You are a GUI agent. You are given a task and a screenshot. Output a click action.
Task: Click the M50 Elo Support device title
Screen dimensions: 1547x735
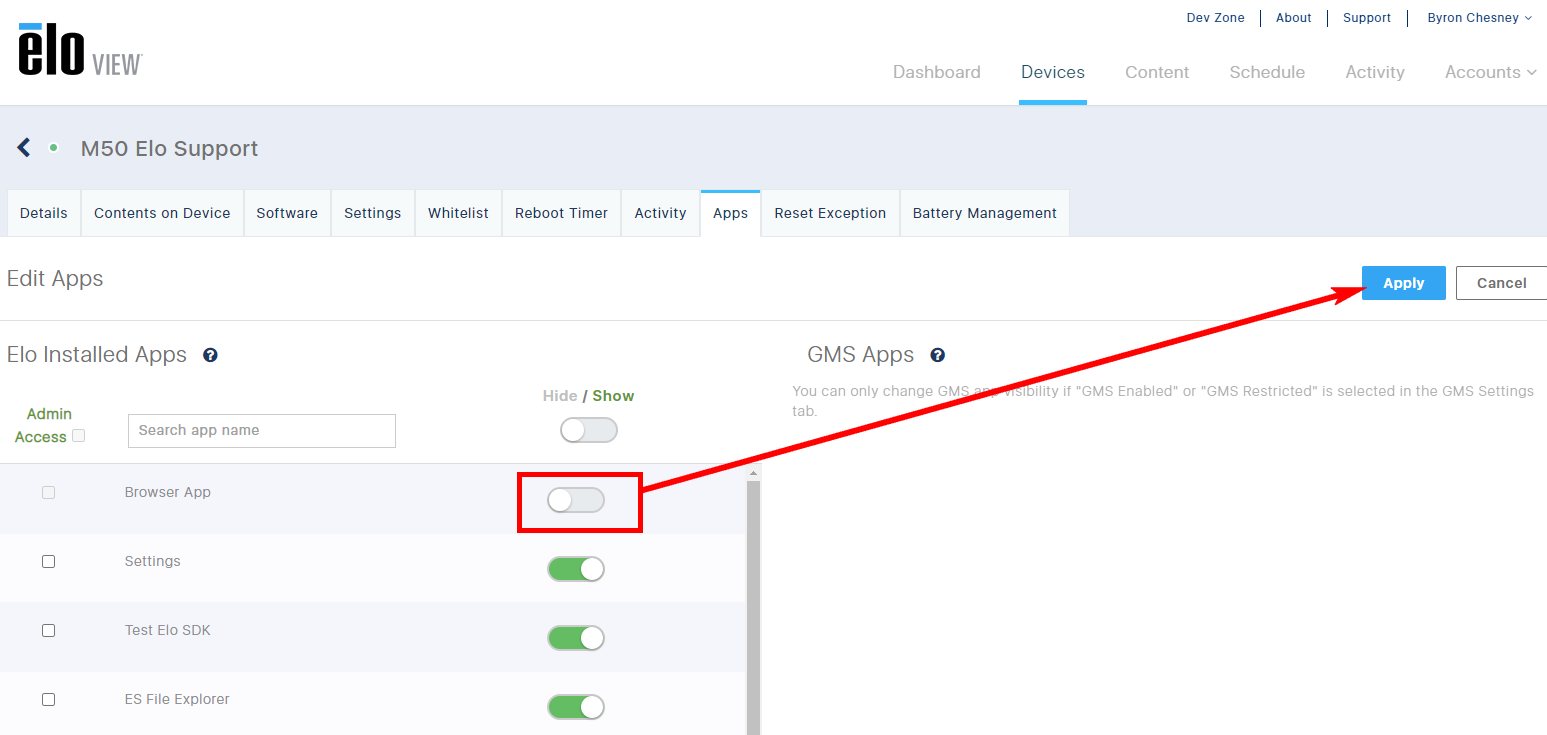(169, 148)
